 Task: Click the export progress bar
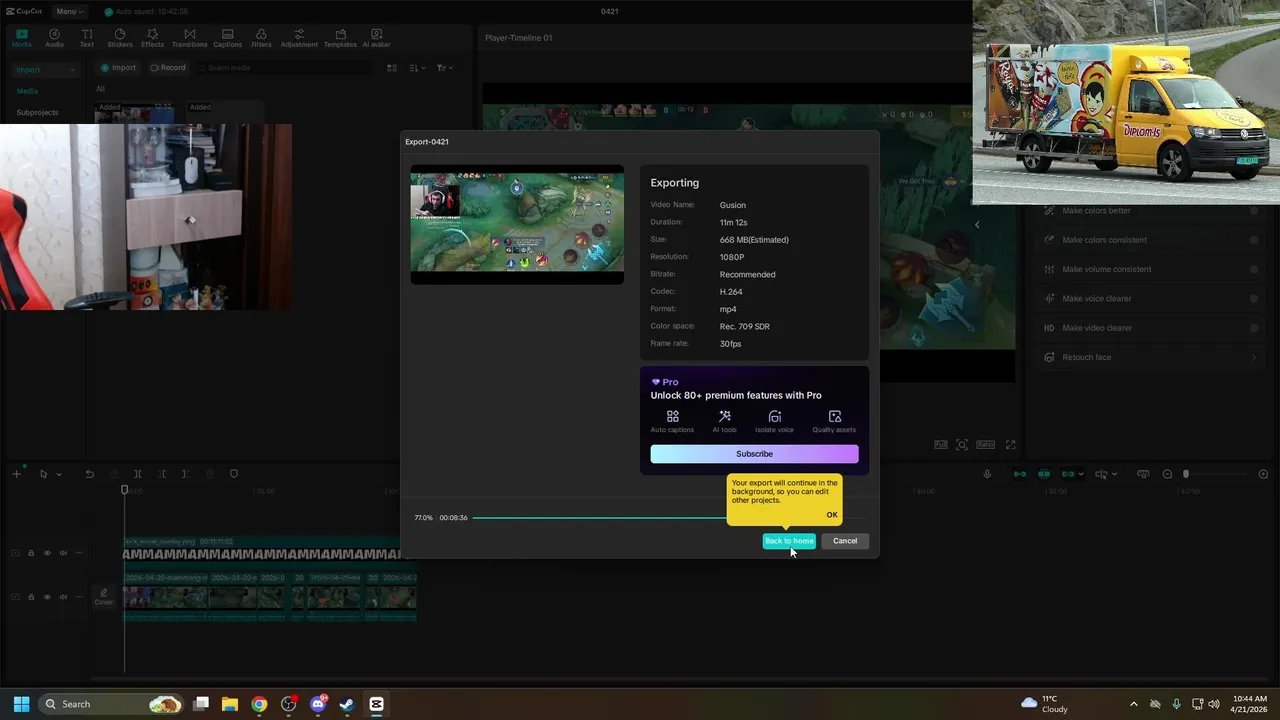pos(668,518)
